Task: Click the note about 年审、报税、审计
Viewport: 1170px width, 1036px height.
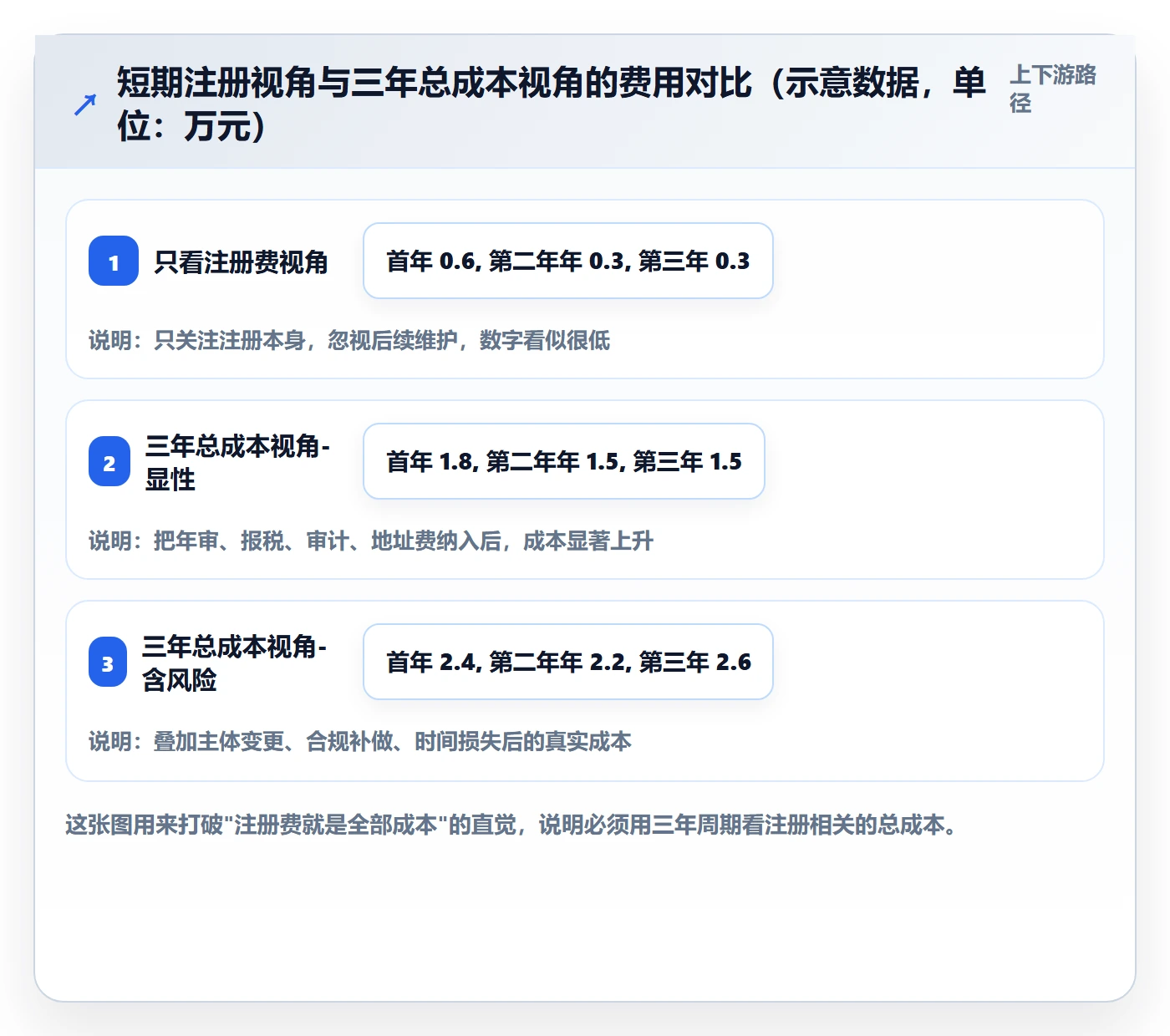Action: tap(371, 541)
